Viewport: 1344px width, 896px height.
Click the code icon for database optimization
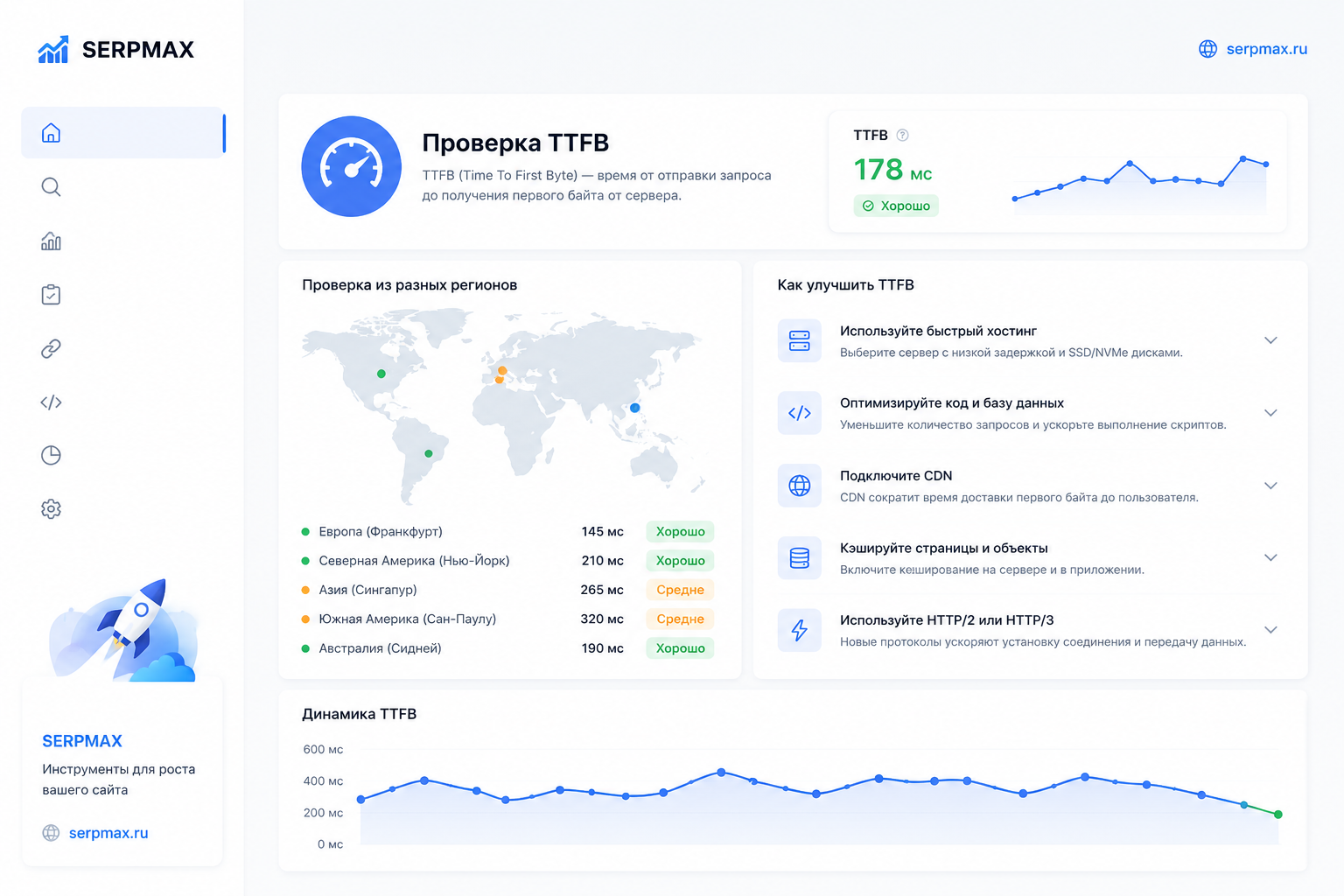click(800, 413)
